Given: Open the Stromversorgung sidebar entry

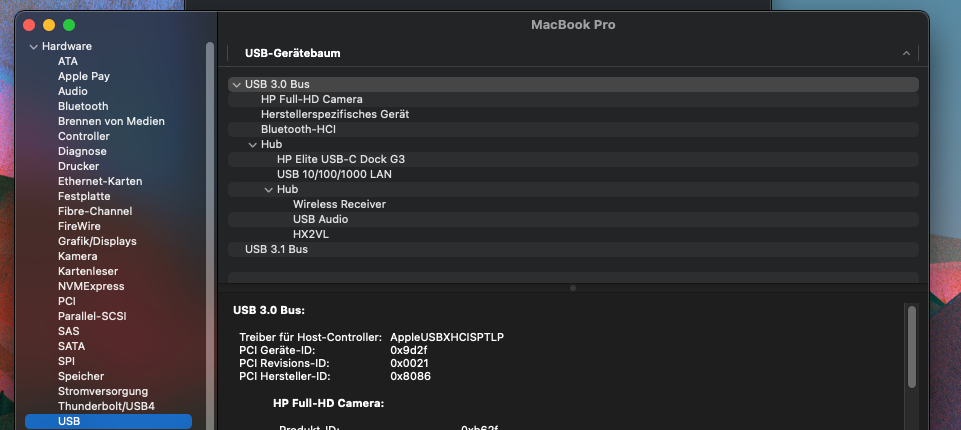Looking at the screenshot, I should coord(102,391).
